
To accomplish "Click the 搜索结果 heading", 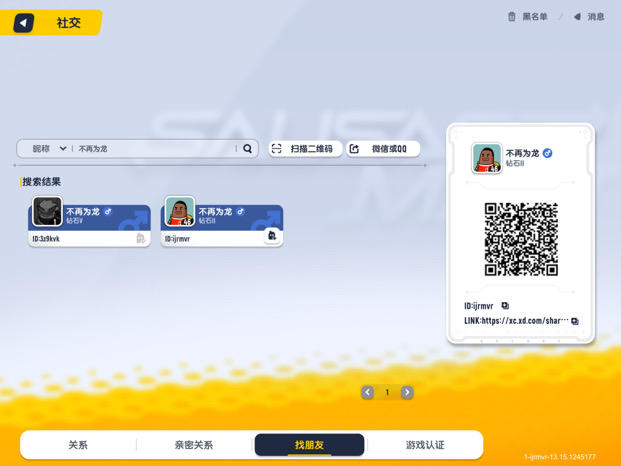I will pyautogui.click(x=41, y=182).
